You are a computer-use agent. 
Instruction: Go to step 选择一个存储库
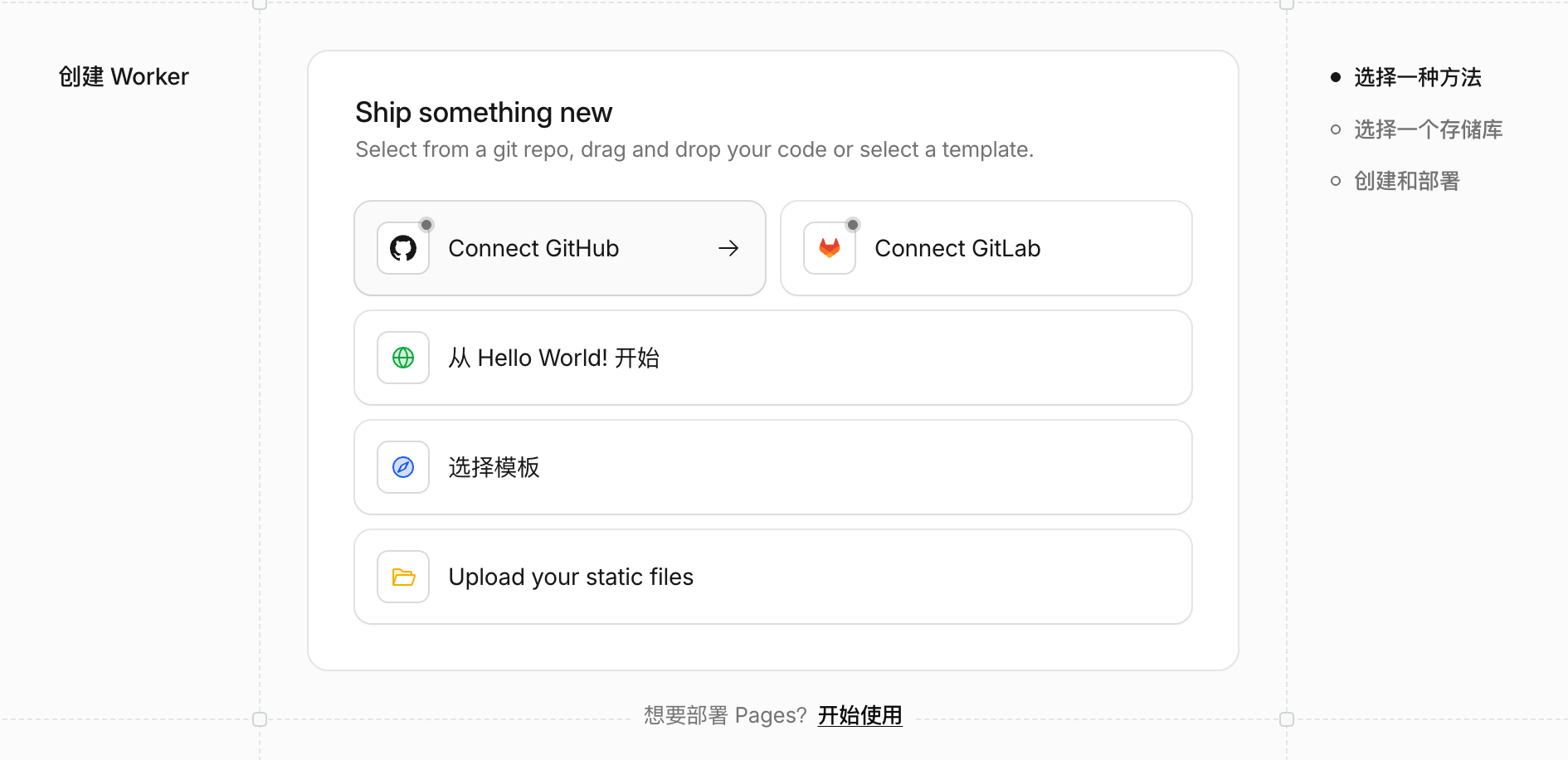(x=1429, y=129)
